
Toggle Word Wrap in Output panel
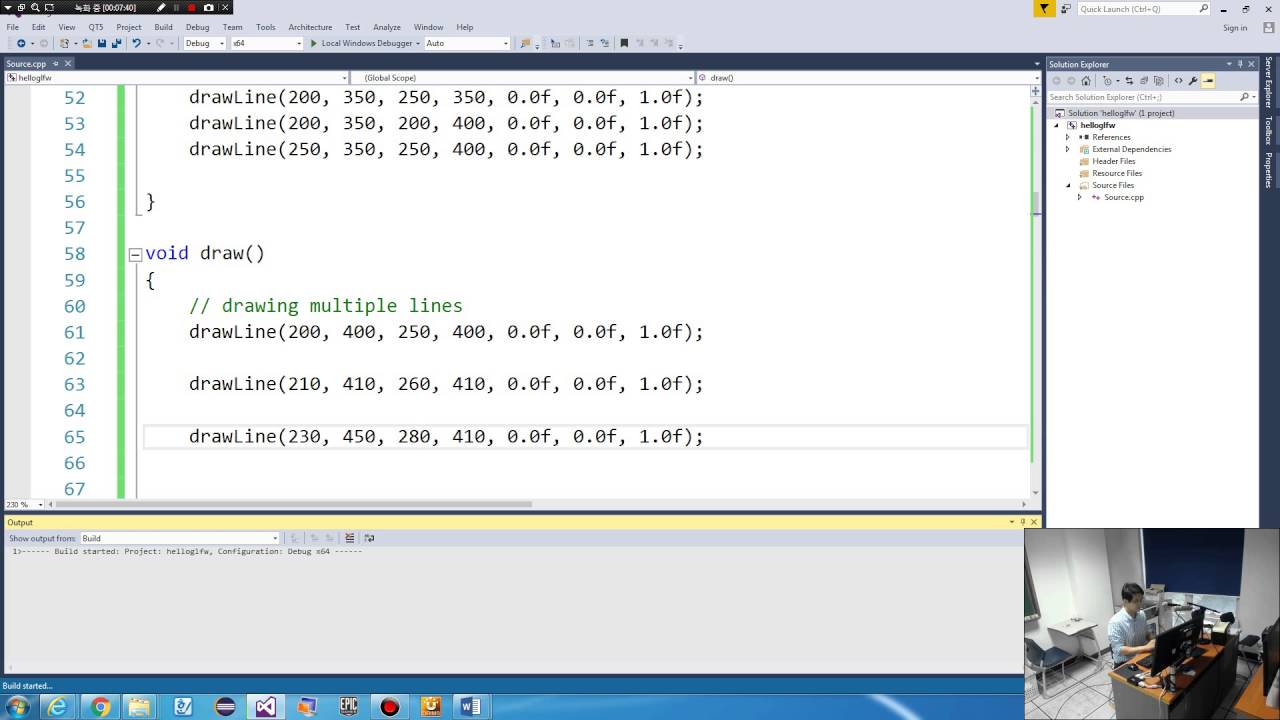point(369,538)
